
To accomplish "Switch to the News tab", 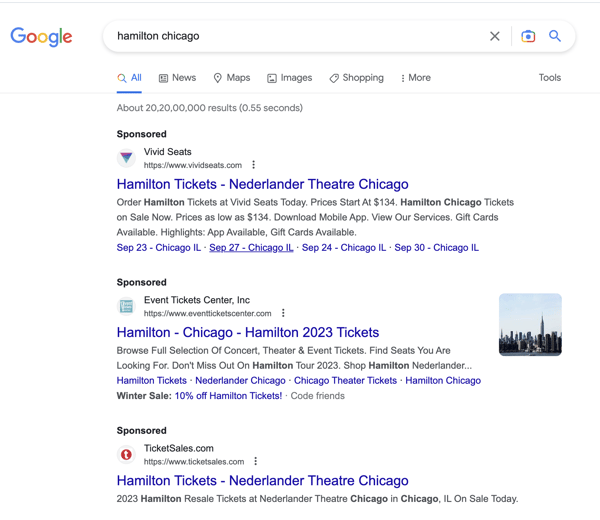I will point(178,78).
